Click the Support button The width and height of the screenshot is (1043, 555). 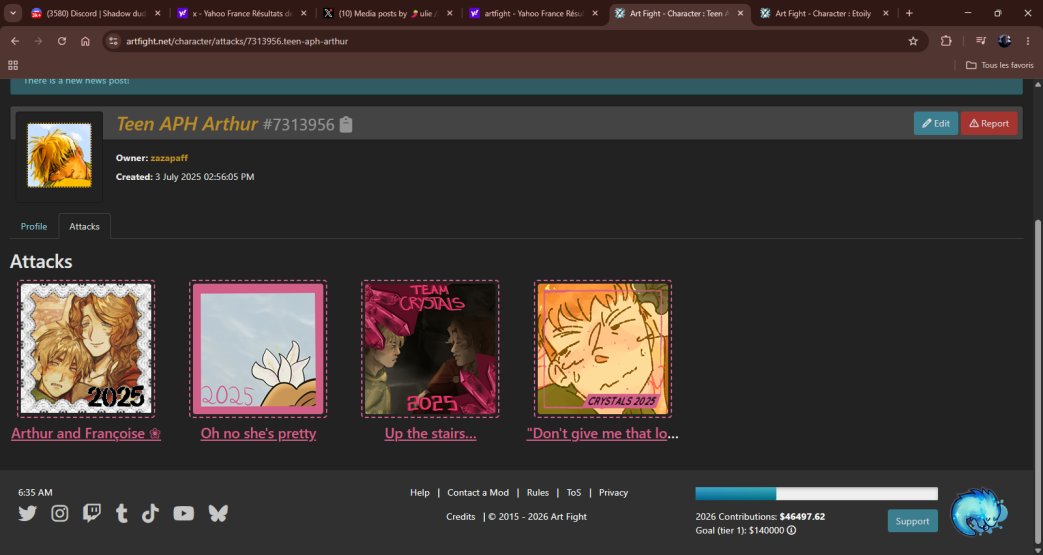(x=913, y=521)
